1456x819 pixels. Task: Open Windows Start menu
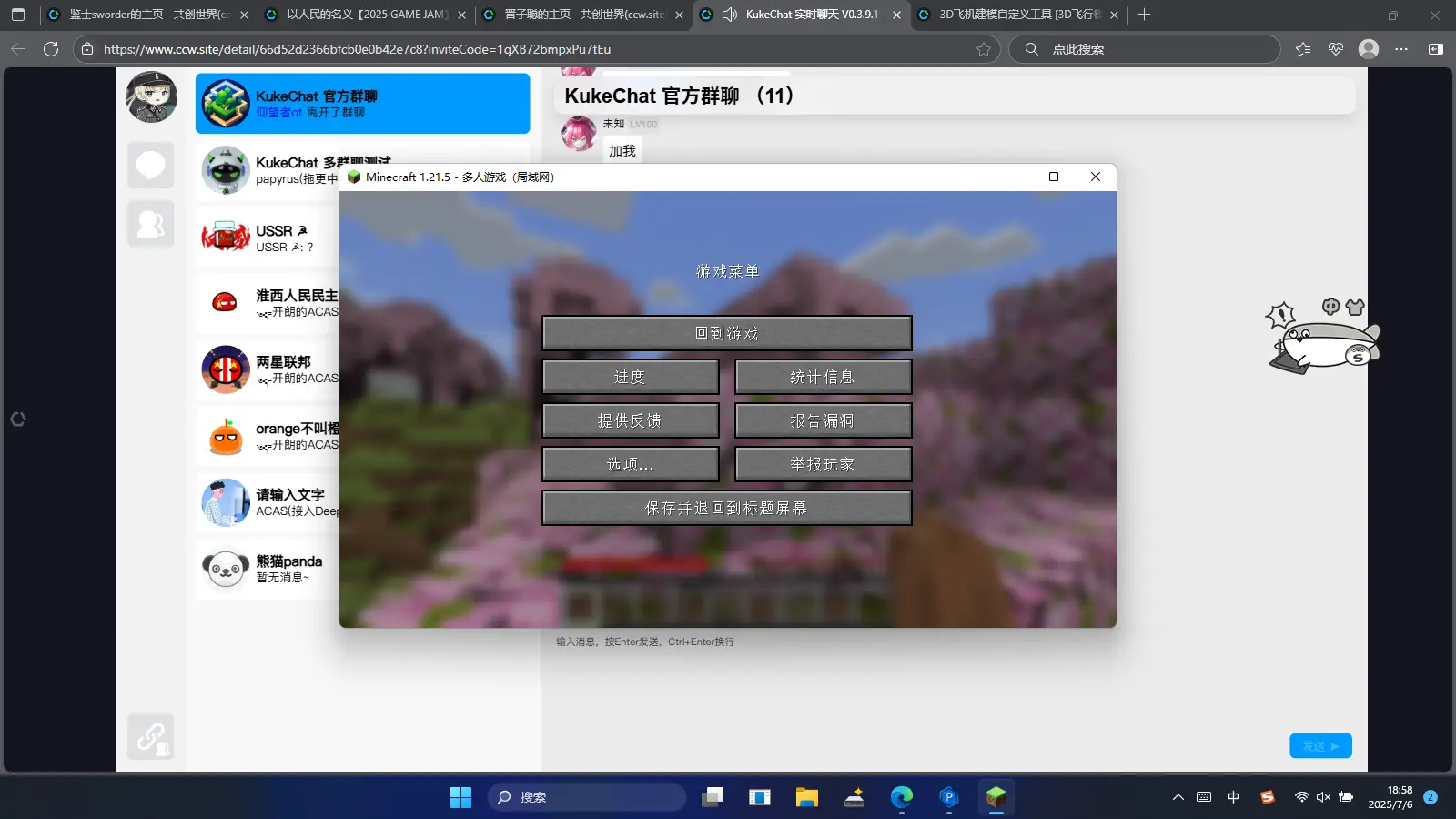tap(460, 797)
